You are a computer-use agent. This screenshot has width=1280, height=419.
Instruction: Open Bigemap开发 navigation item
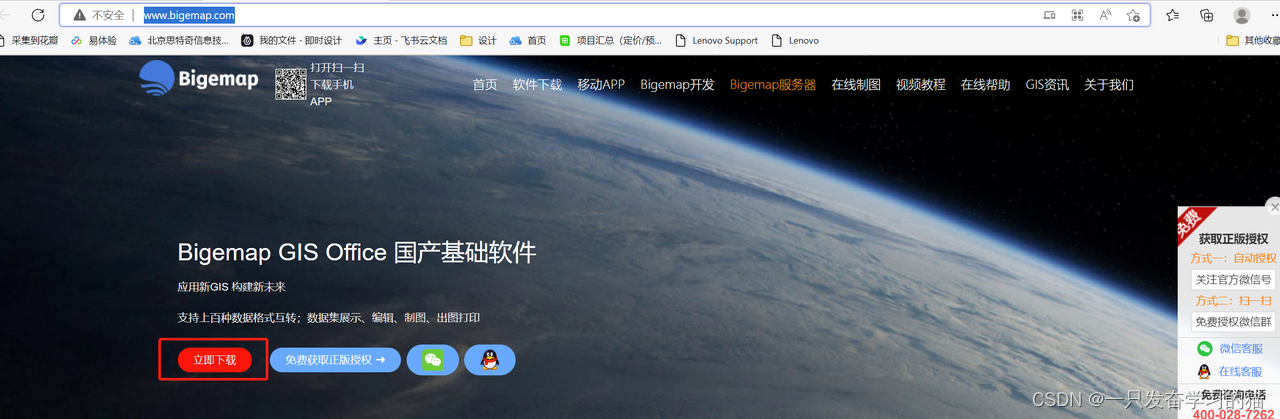point(677,85)
